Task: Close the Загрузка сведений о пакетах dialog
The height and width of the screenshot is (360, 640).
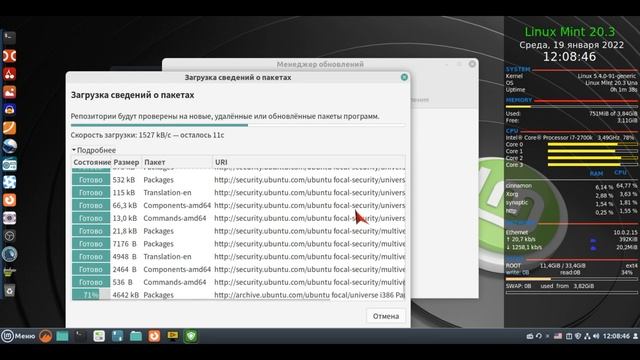Action: pyautogui.click(x=404, y=77)
